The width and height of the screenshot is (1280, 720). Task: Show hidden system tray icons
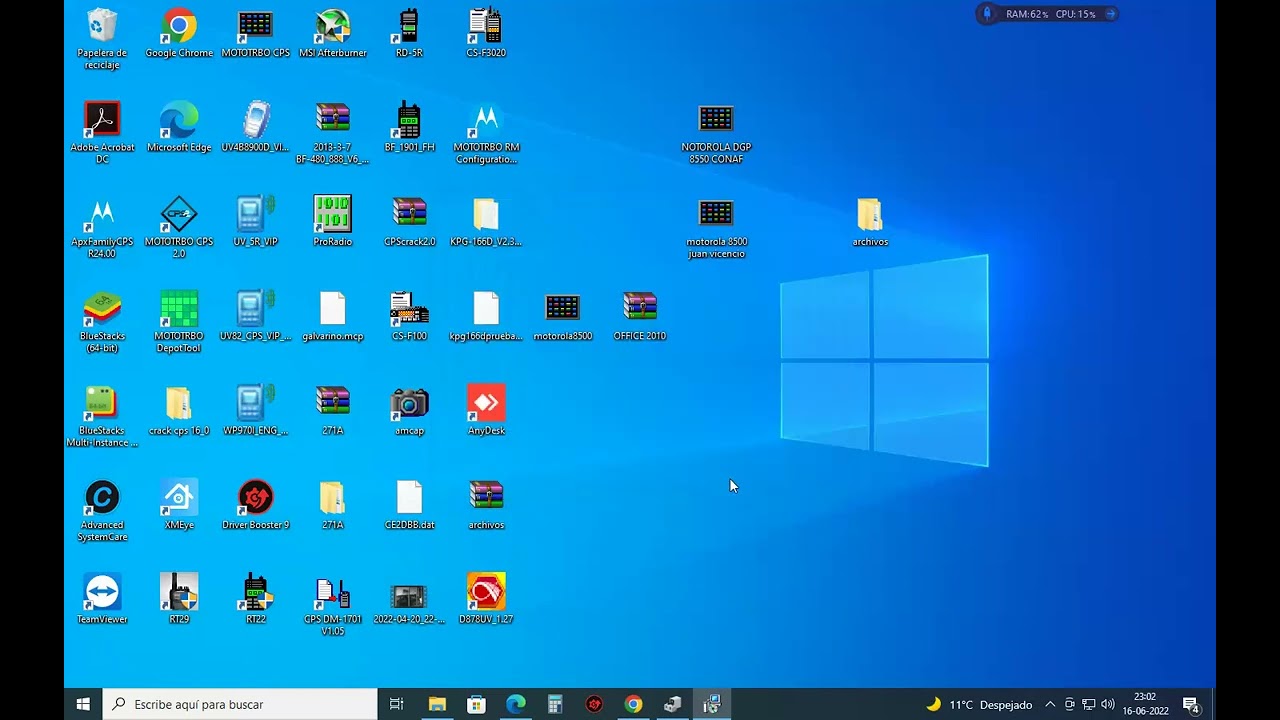[1050, 704]
